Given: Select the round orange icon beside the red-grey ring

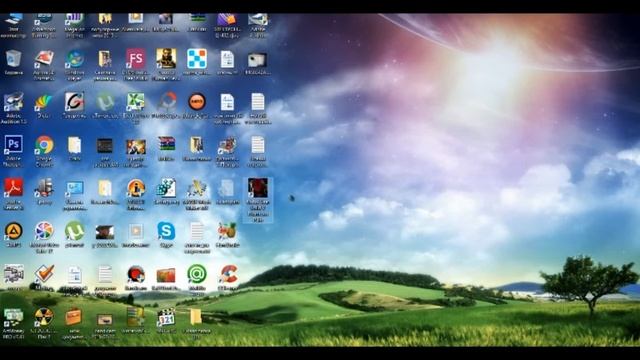Looking at the screenshot, I should tap(197, 102).
